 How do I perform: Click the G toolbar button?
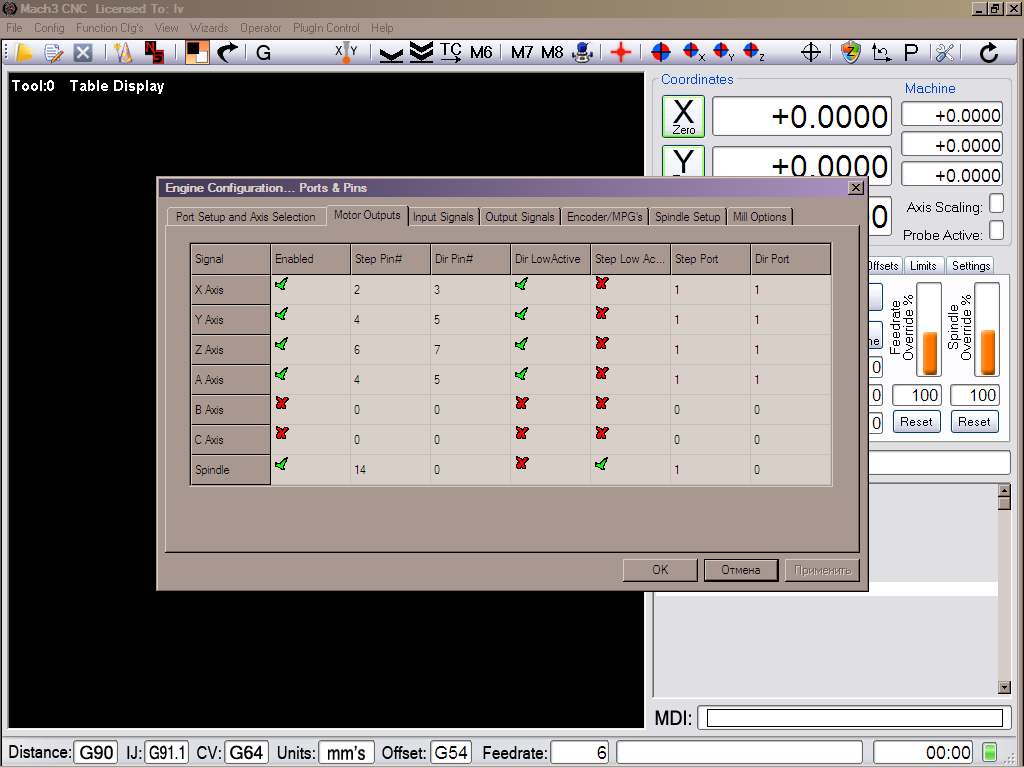pyautogui.click(x=263, y=52)
